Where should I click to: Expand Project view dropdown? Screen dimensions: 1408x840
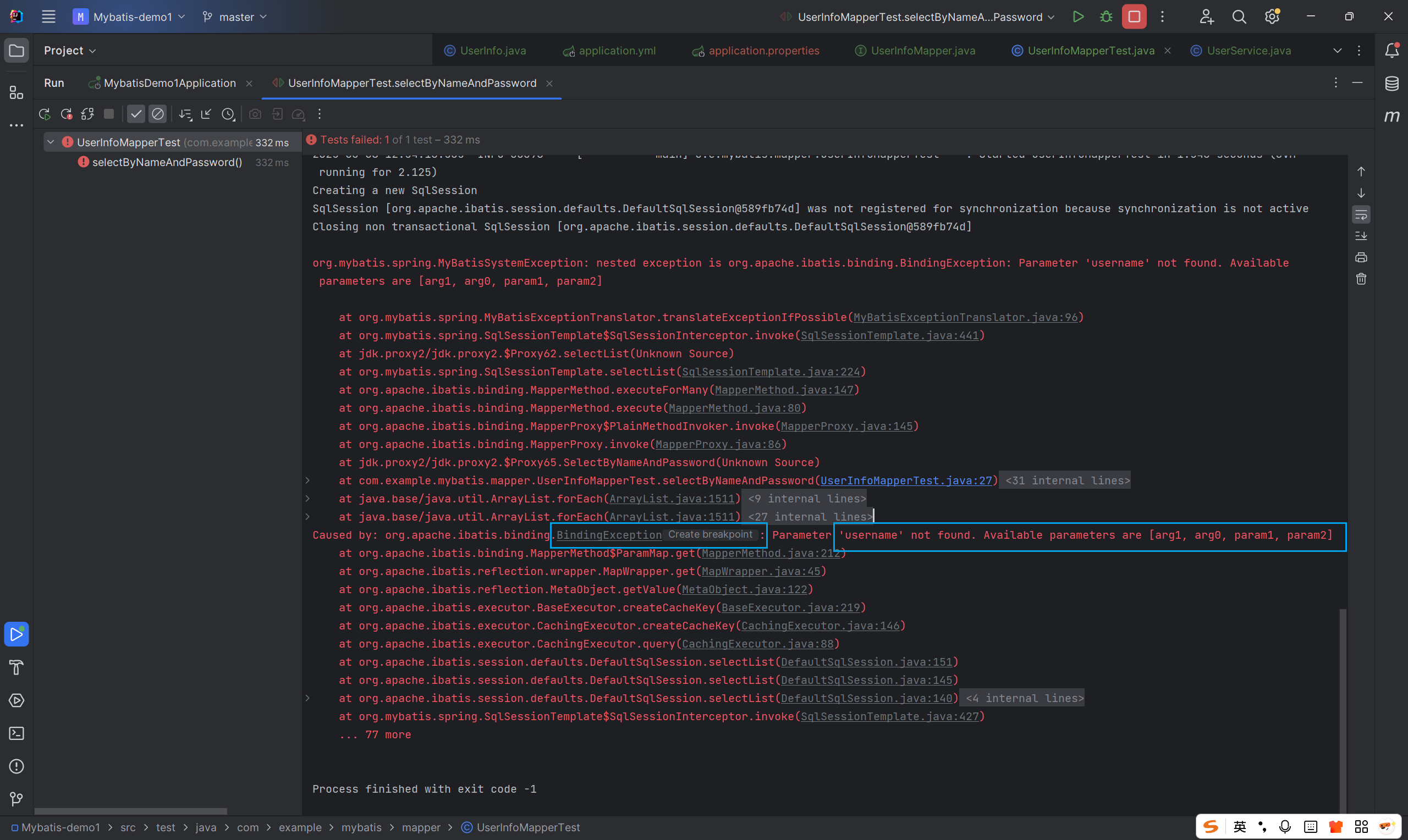[x=70, y=51]
